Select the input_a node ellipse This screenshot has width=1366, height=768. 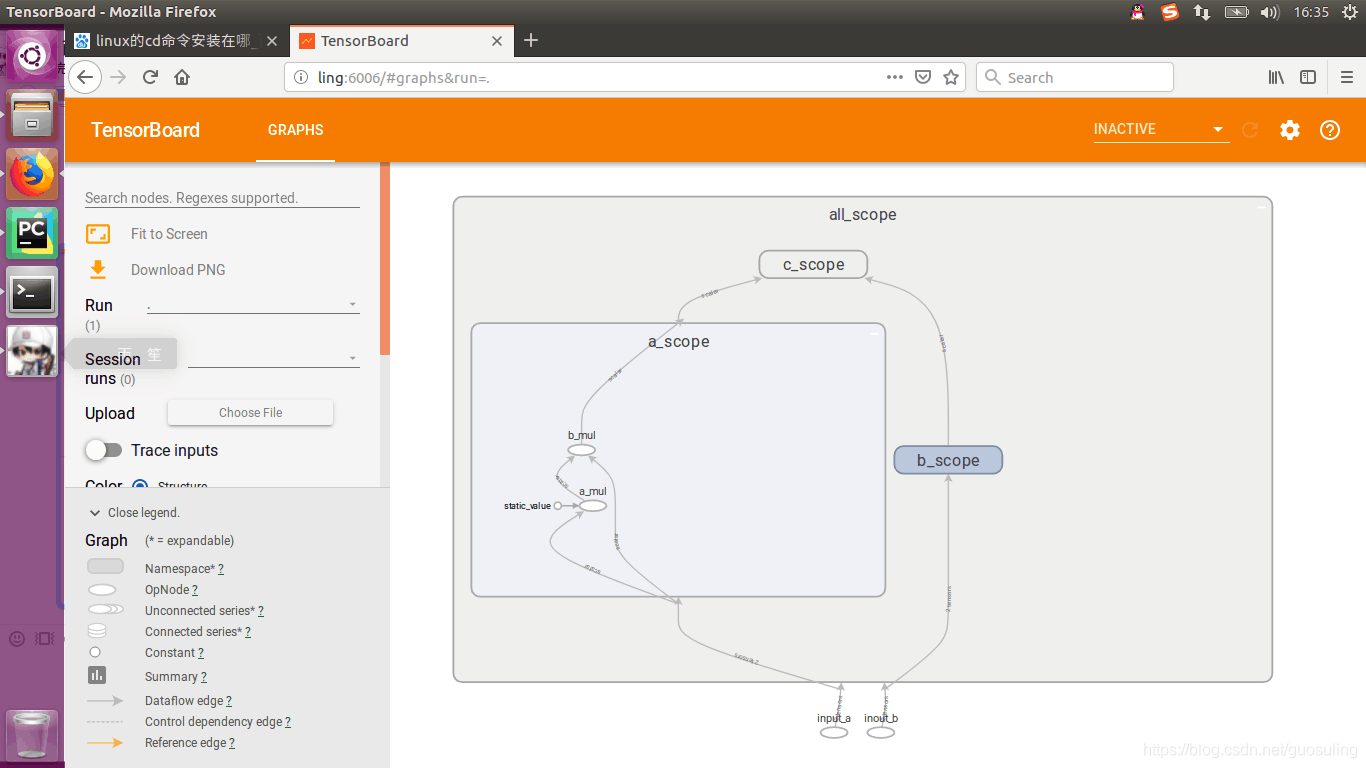(x=834, y=733)
